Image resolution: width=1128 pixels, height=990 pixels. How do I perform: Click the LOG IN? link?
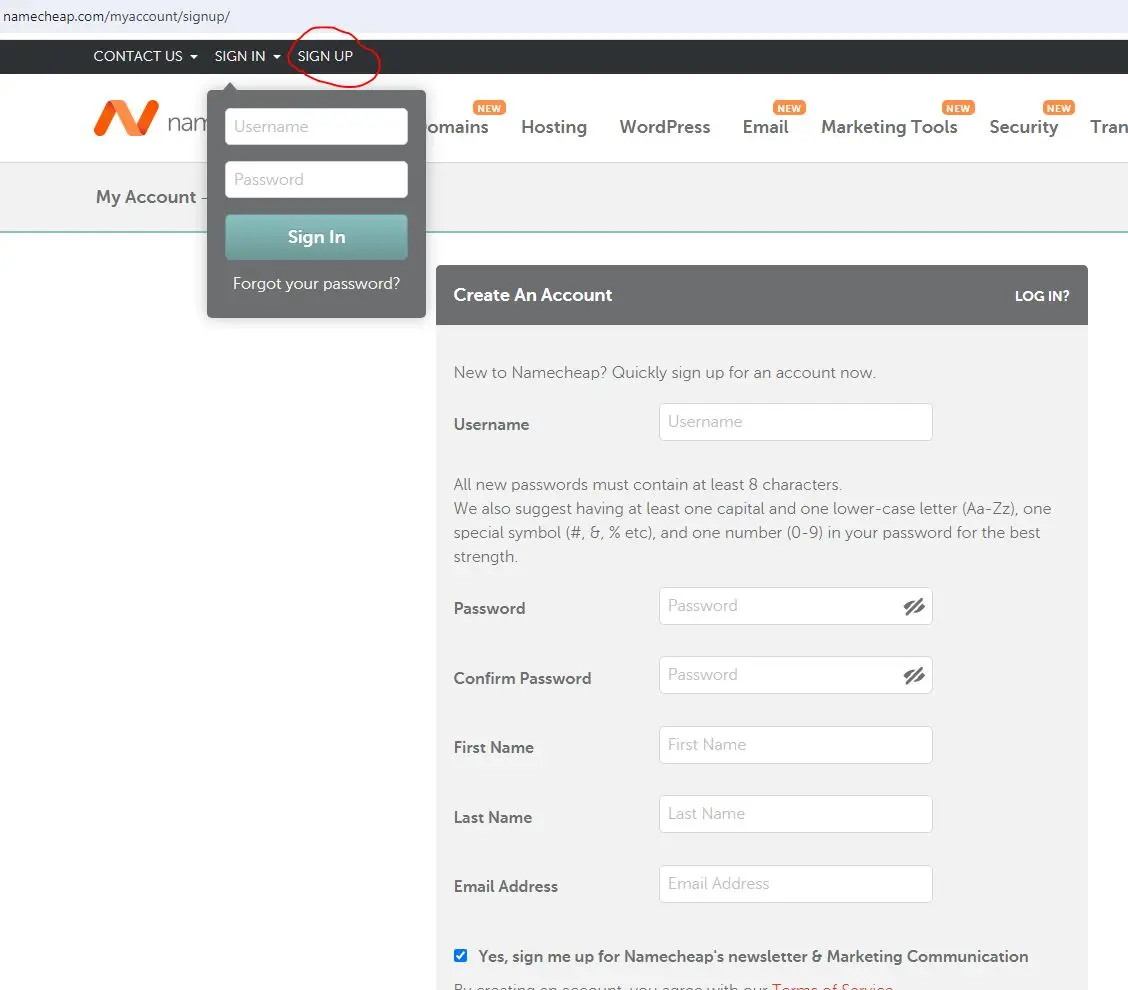coord(1041,296)
